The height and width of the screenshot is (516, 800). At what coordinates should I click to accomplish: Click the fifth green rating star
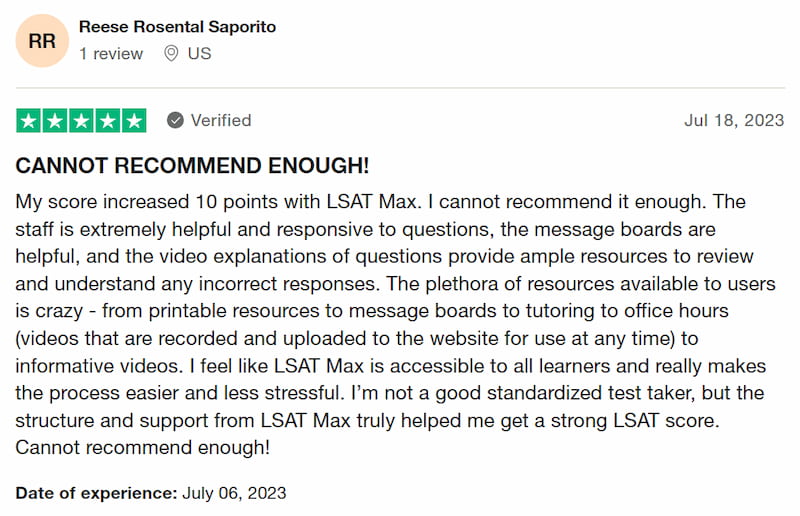(134, 120)
